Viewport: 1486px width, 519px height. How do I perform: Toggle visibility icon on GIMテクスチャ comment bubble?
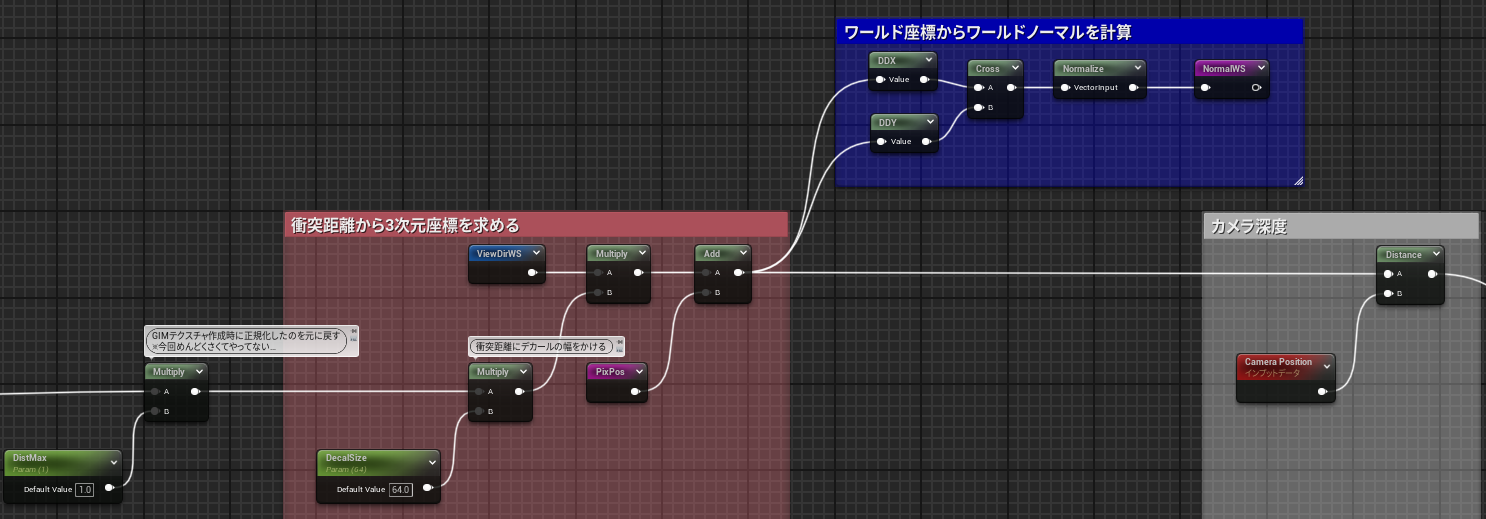click(x=353, y=341)
